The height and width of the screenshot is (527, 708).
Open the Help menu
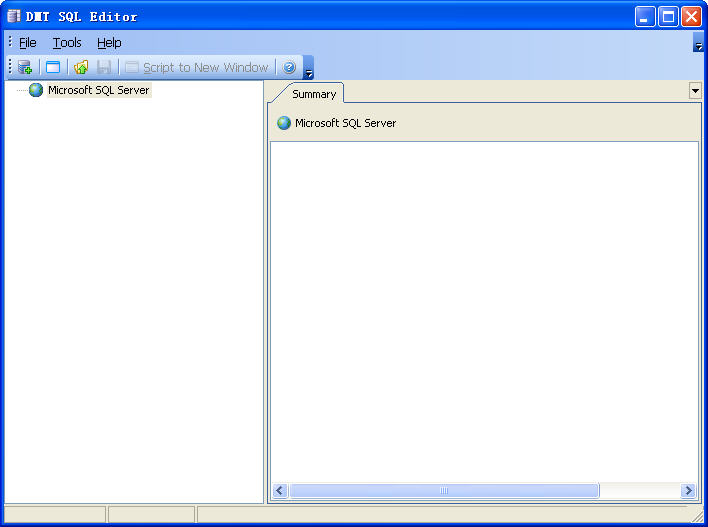coord(109,43)
